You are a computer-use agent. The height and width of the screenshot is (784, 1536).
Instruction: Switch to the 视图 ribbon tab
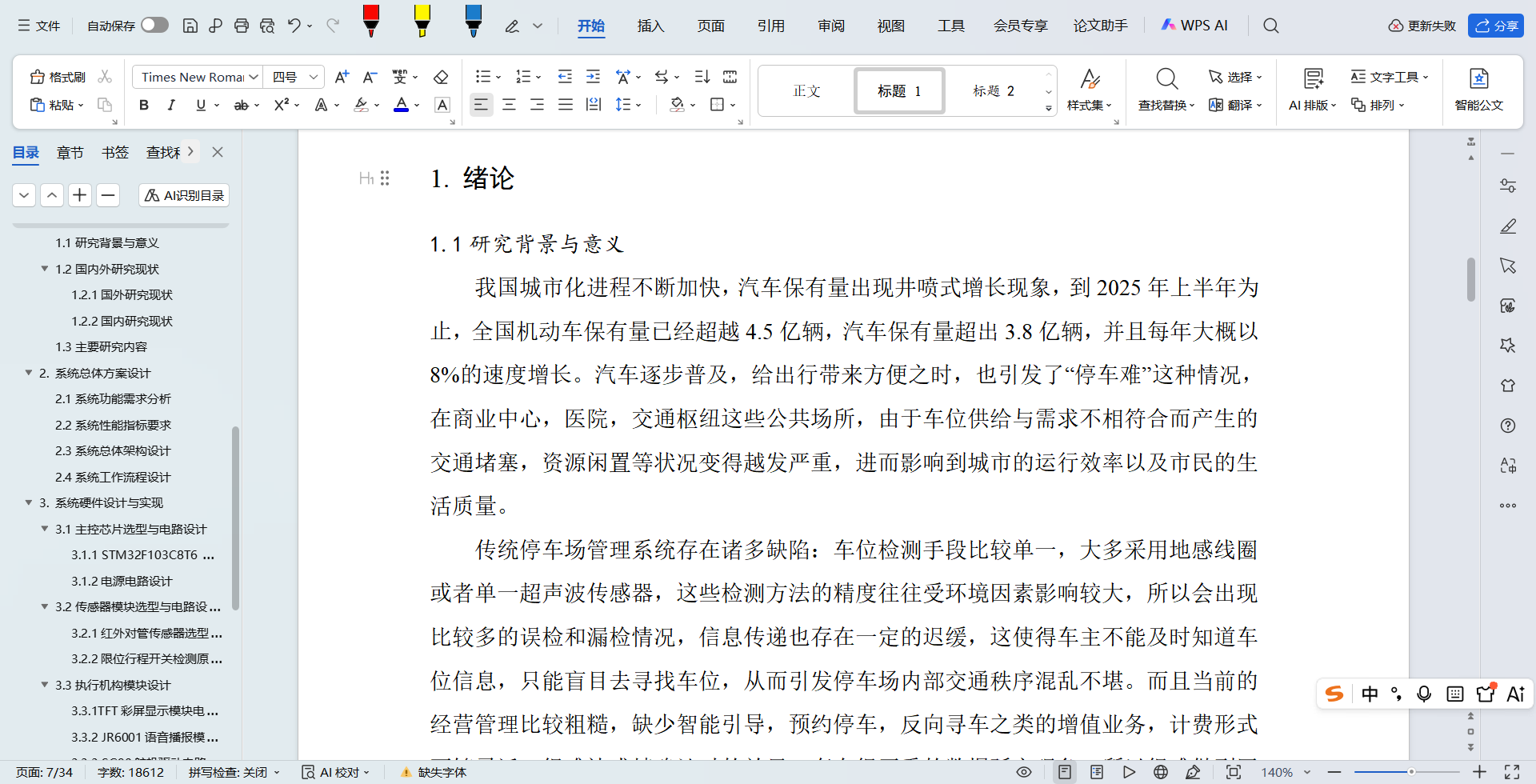pyautogui.click(x=890, y=26)
